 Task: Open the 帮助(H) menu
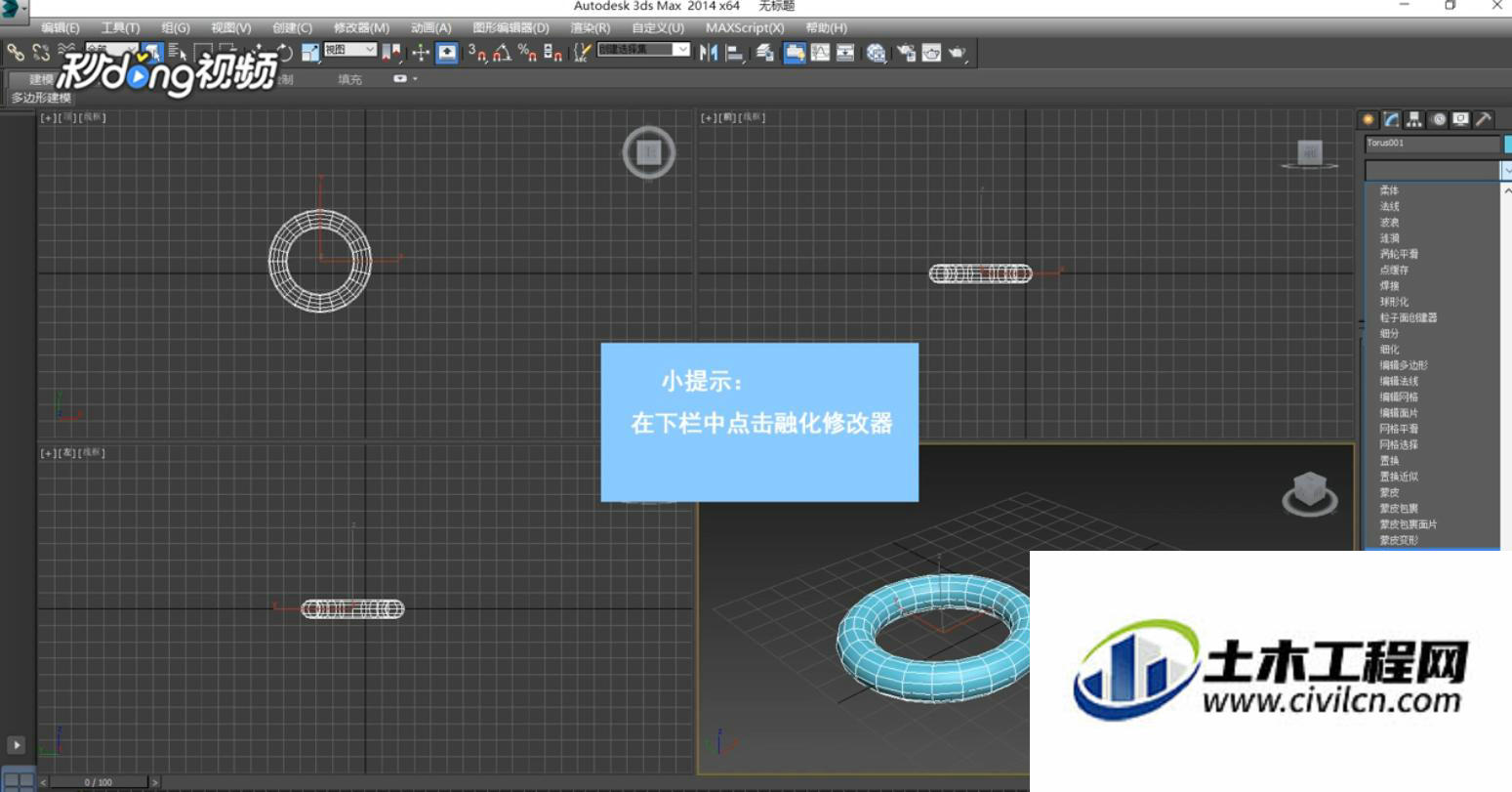(827, 28)
